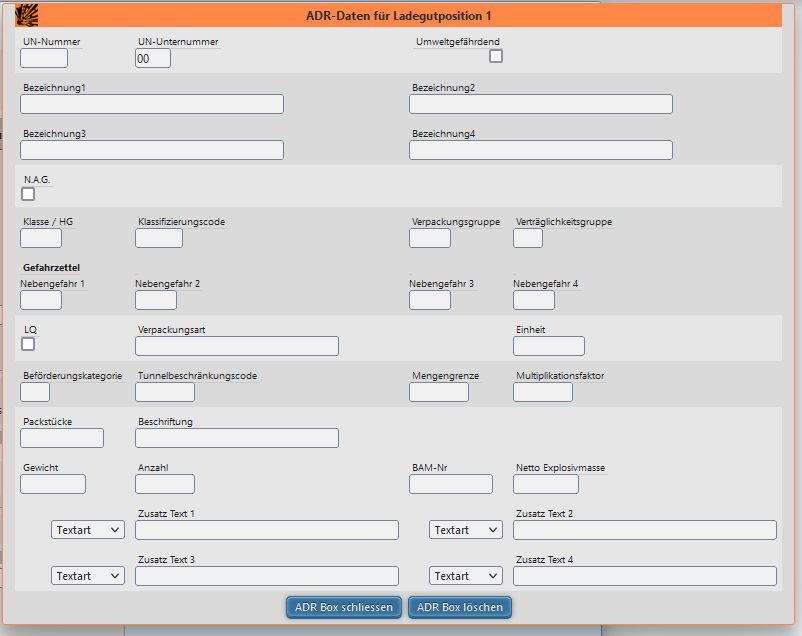Screen dimensions: 802x636
Task: Focus the Beschriftung text field
Action: coord(237,438)
